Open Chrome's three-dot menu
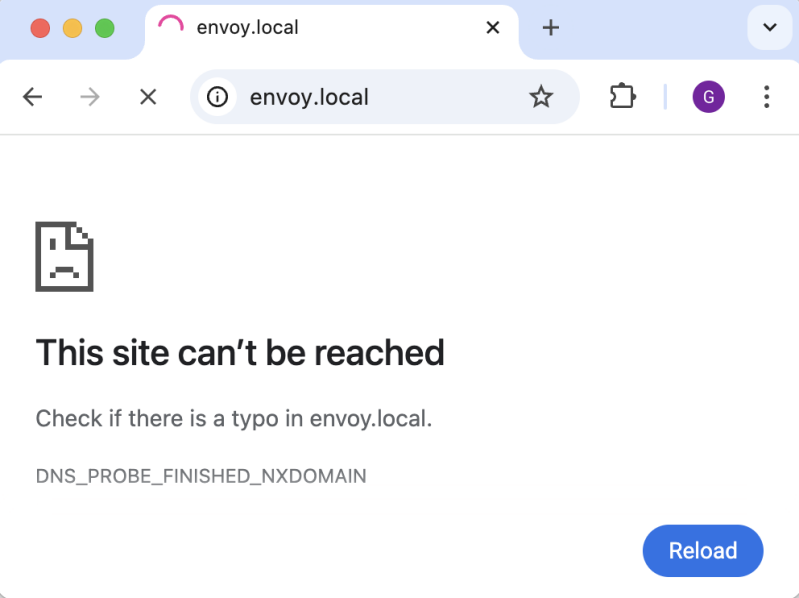 (766, 97)
